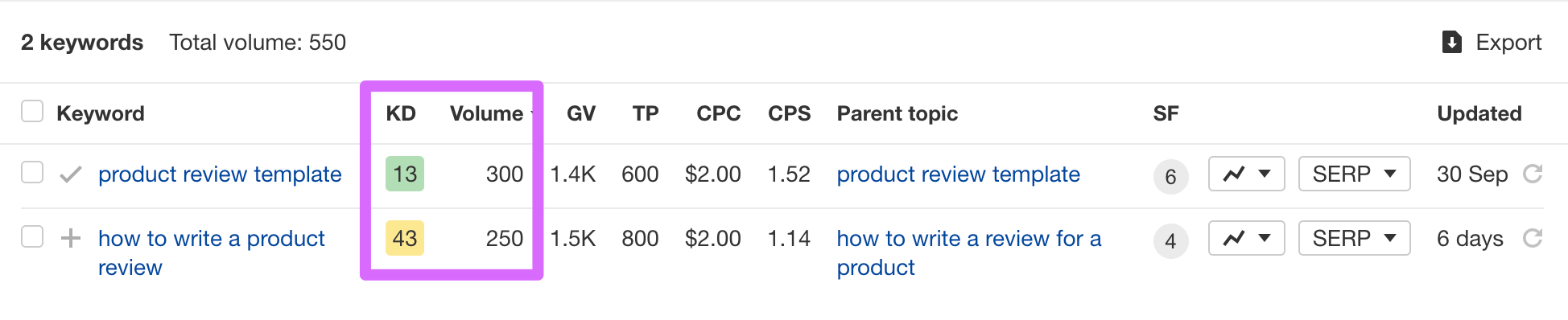The image size is (1568, 320).
Task: Click the SF badge showing 6
Action: coord(1170,177)
